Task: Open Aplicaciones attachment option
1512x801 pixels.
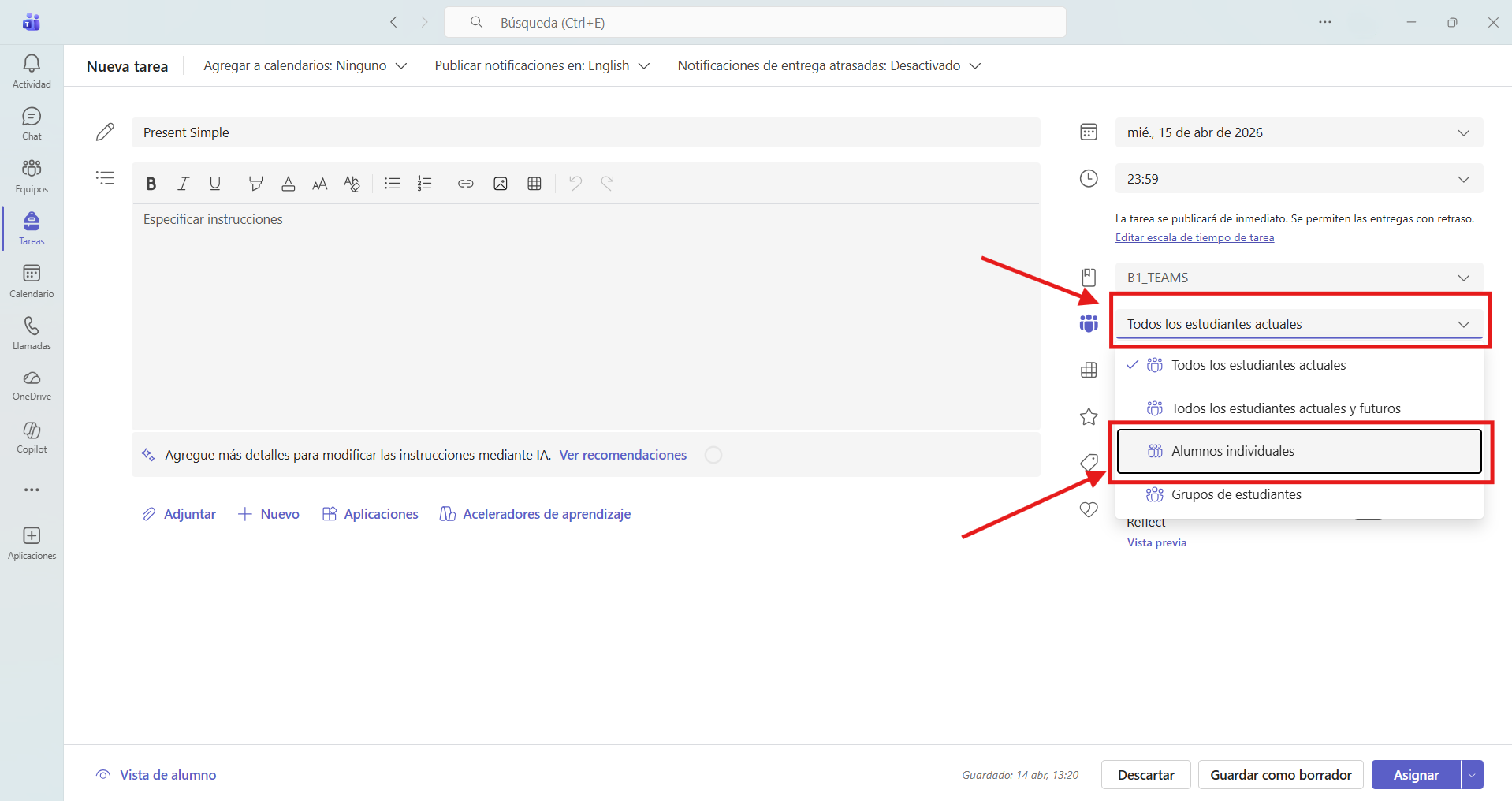Action: [x=371, y=514]
